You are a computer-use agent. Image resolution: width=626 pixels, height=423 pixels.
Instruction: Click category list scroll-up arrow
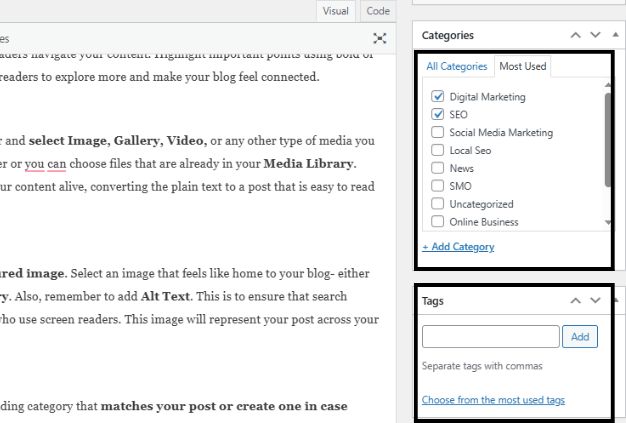coord(608,85)
